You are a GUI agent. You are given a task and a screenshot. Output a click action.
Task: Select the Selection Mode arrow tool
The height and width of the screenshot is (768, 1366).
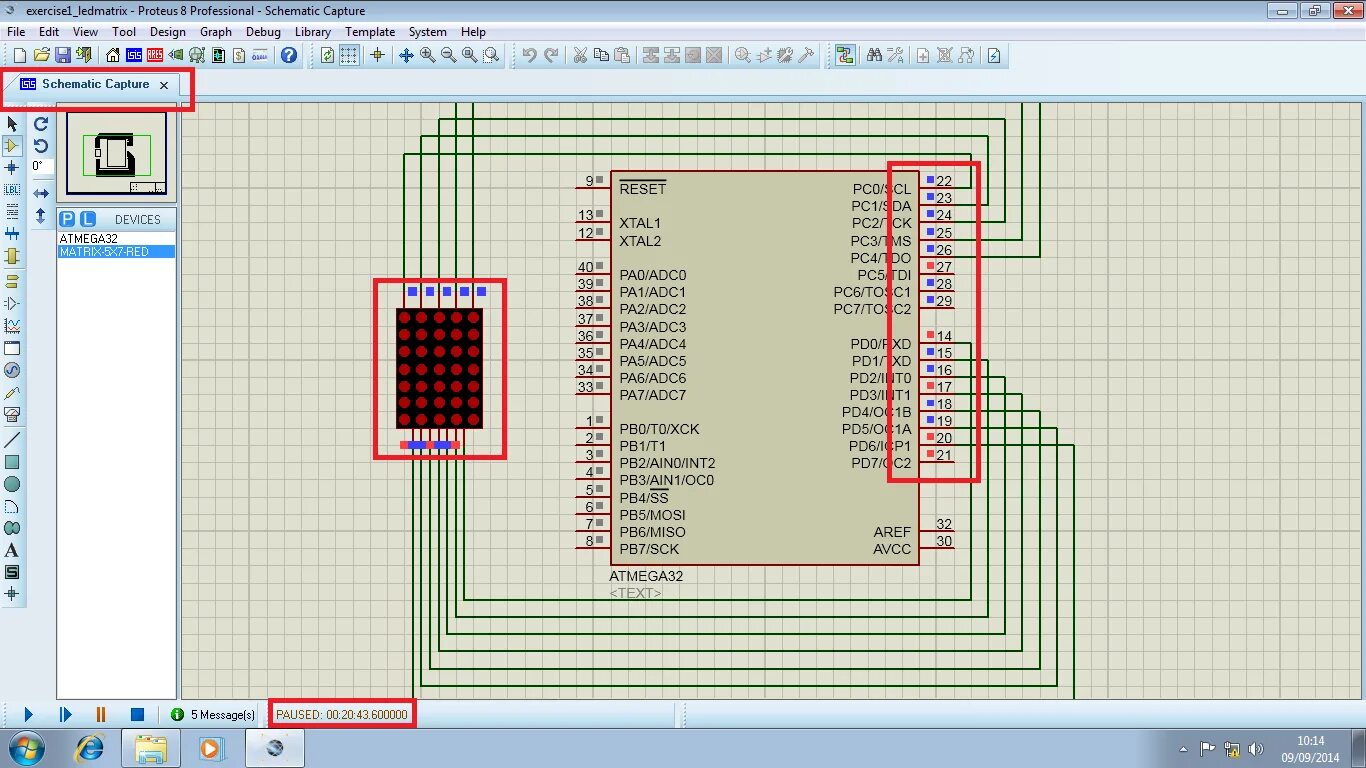(x=12, y=123)
